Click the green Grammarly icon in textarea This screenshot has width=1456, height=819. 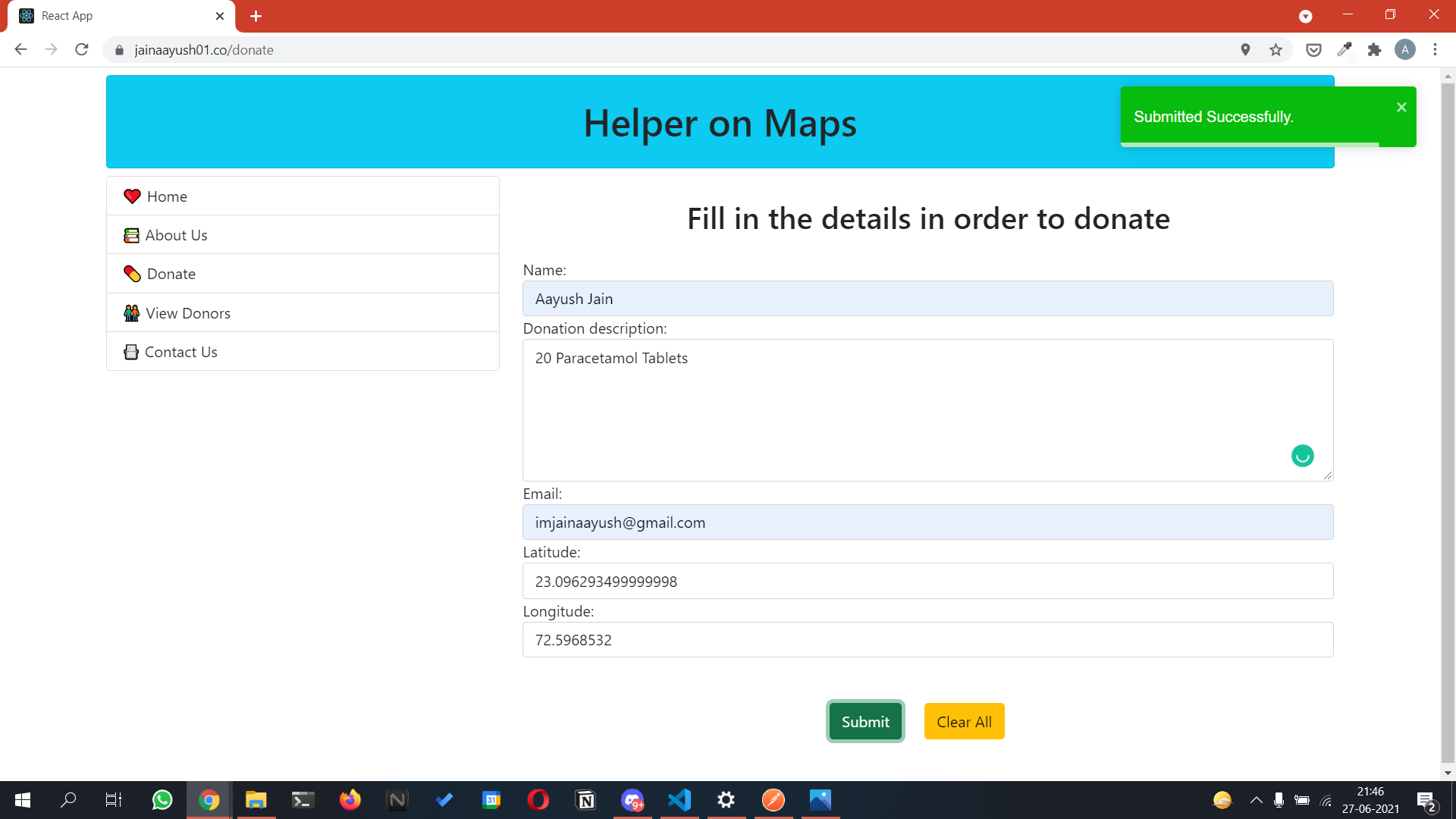pyautogui.click(x=1302, y=456)
